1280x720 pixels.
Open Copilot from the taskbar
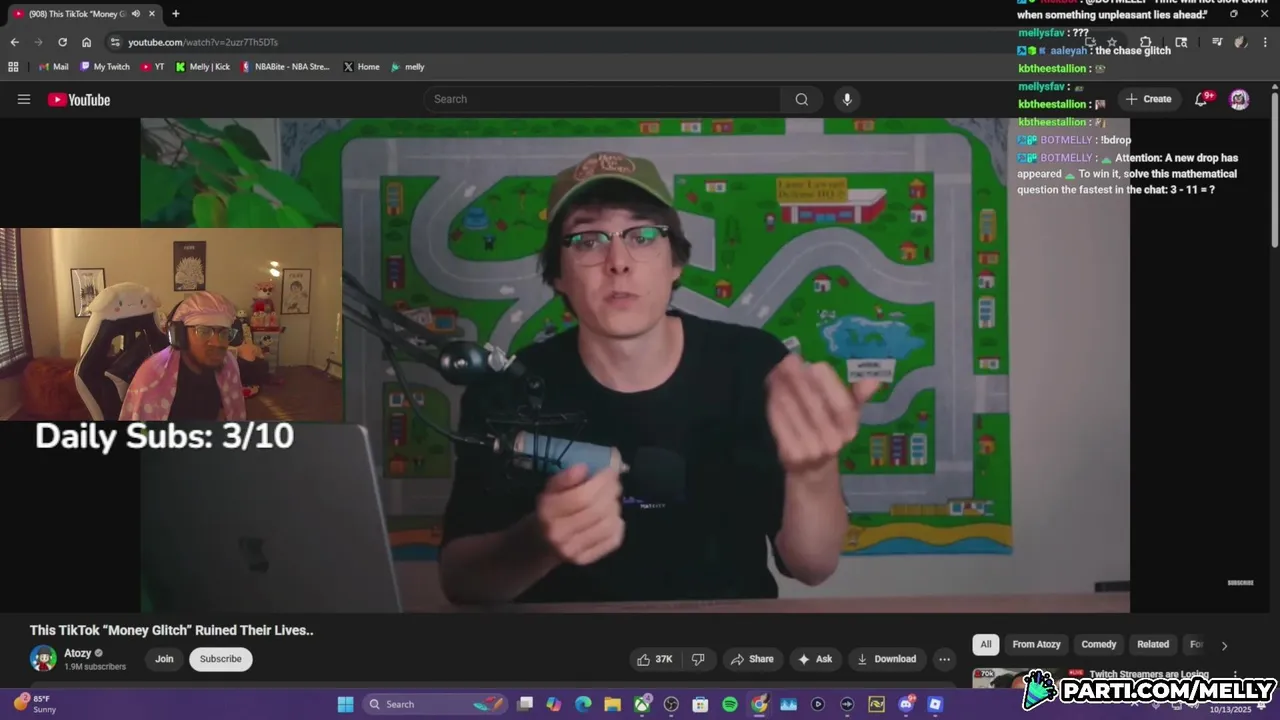click(x=554, y=704)
